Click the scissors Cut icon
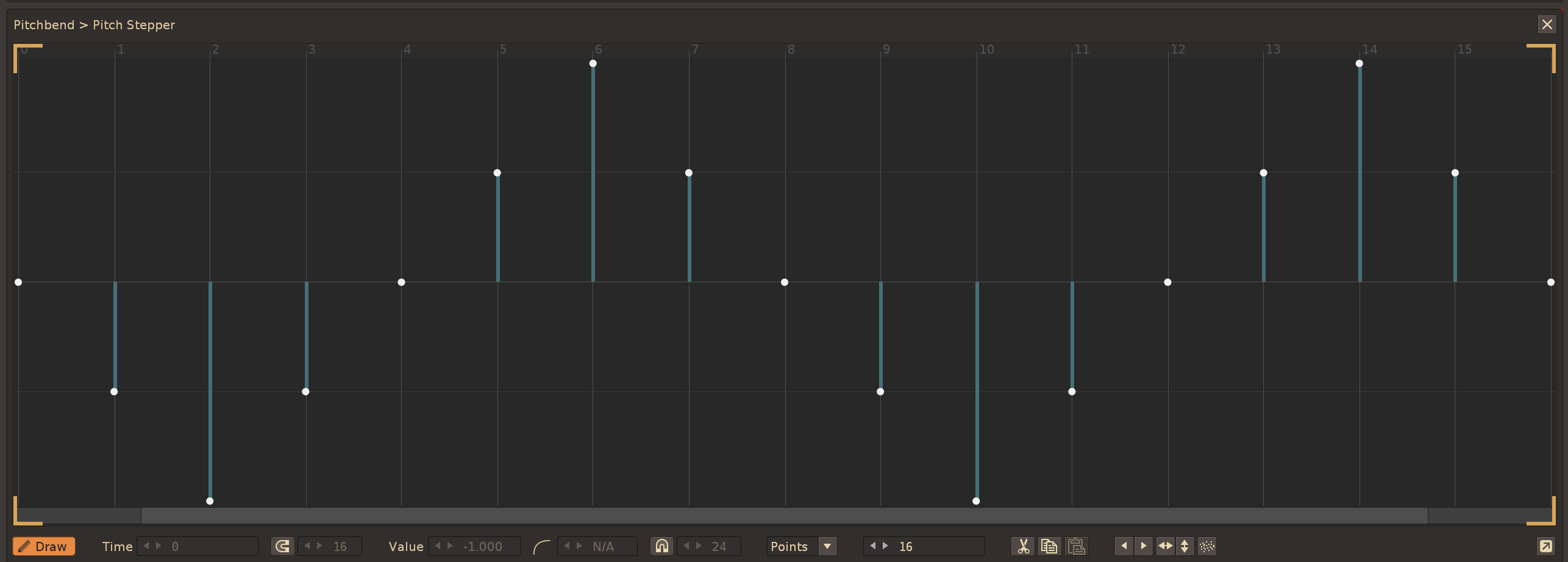The width and height of the screenshot is (1568, 562). coord(1022,546)
